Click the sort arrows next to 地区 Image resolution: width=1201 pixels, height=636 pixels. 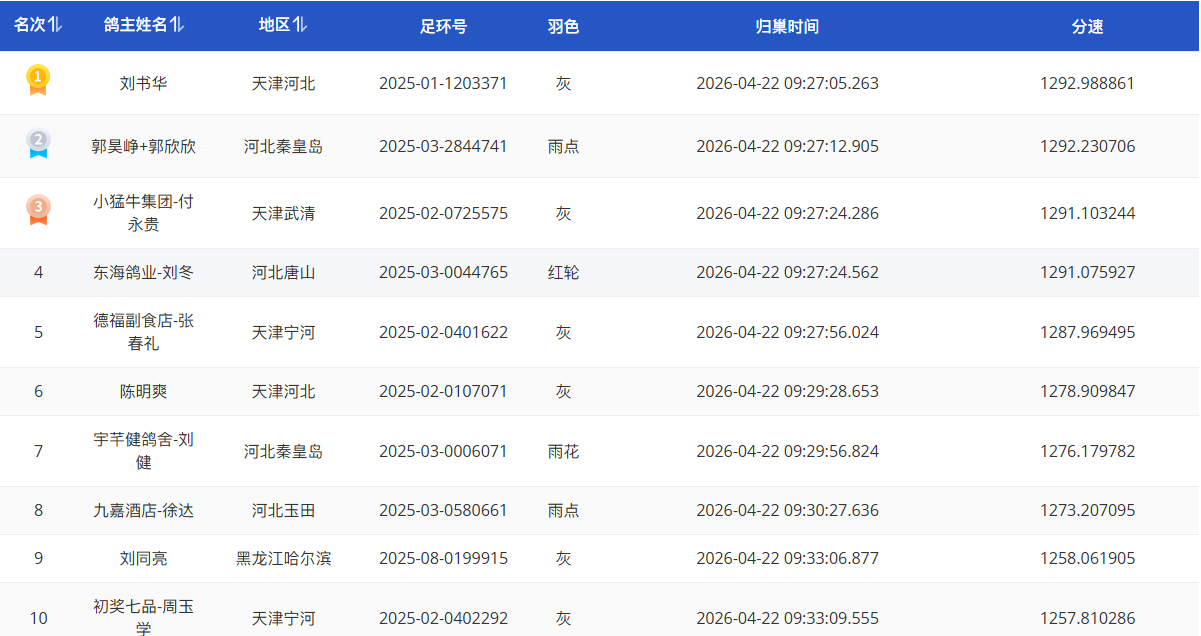coord(300,25)
